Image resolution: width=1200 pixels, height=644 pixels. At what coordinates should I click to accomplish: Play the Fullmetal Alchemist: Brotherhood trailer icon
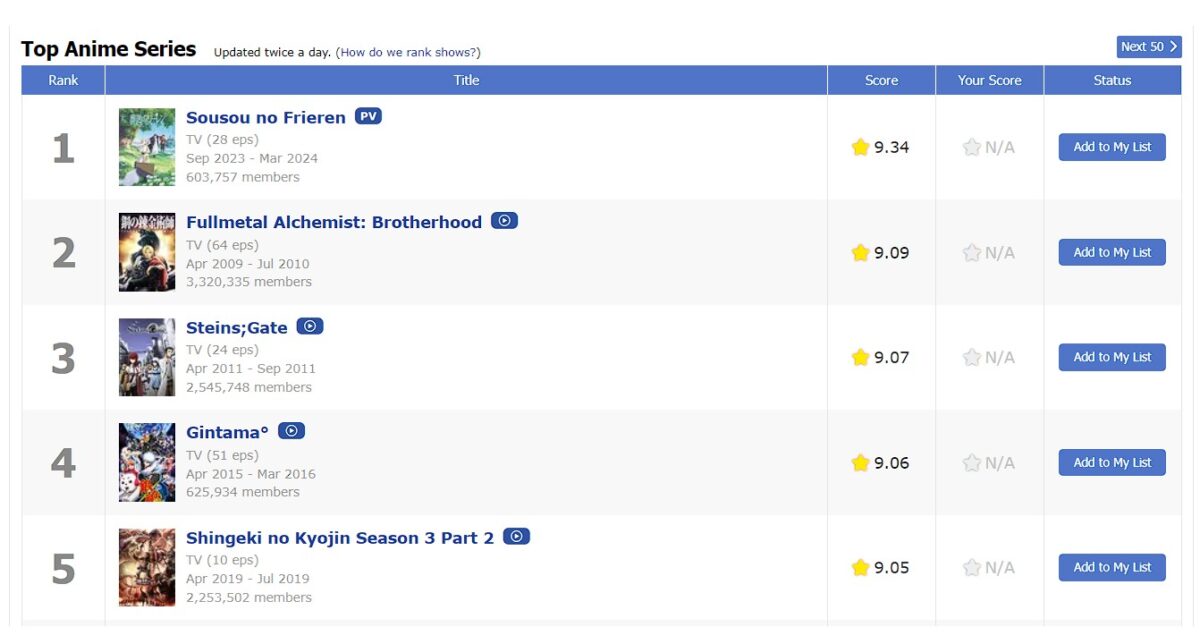(x=504, y=221)
